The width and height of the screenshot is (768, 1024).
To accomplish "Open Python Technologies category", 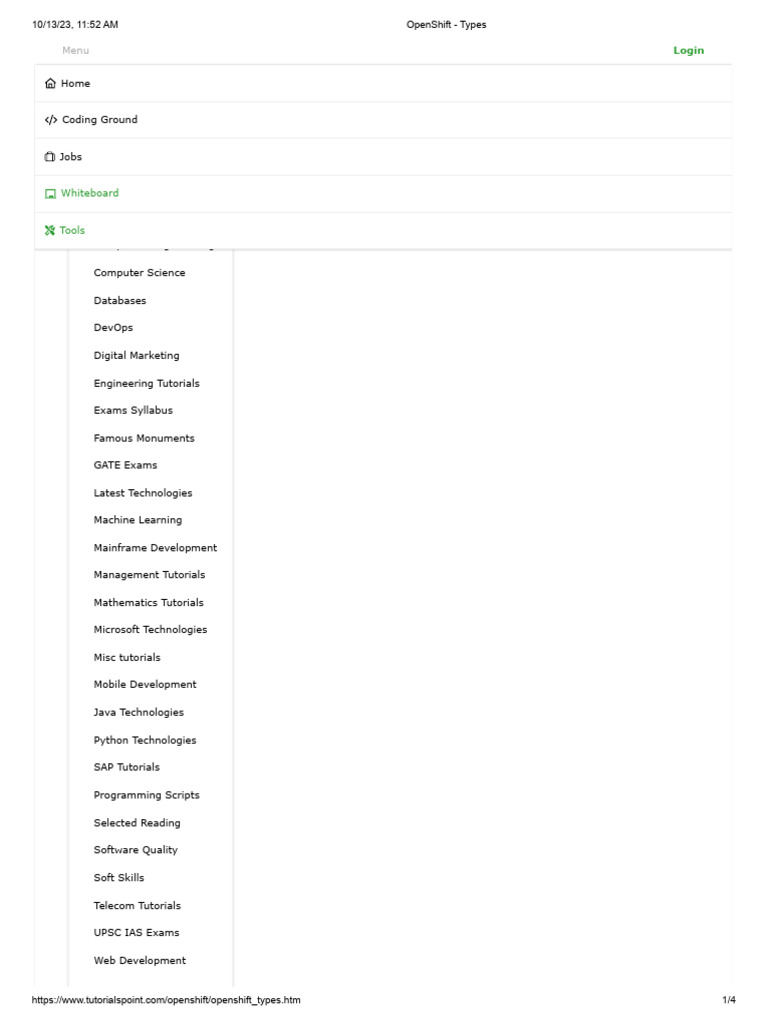I will coord(145,741).
